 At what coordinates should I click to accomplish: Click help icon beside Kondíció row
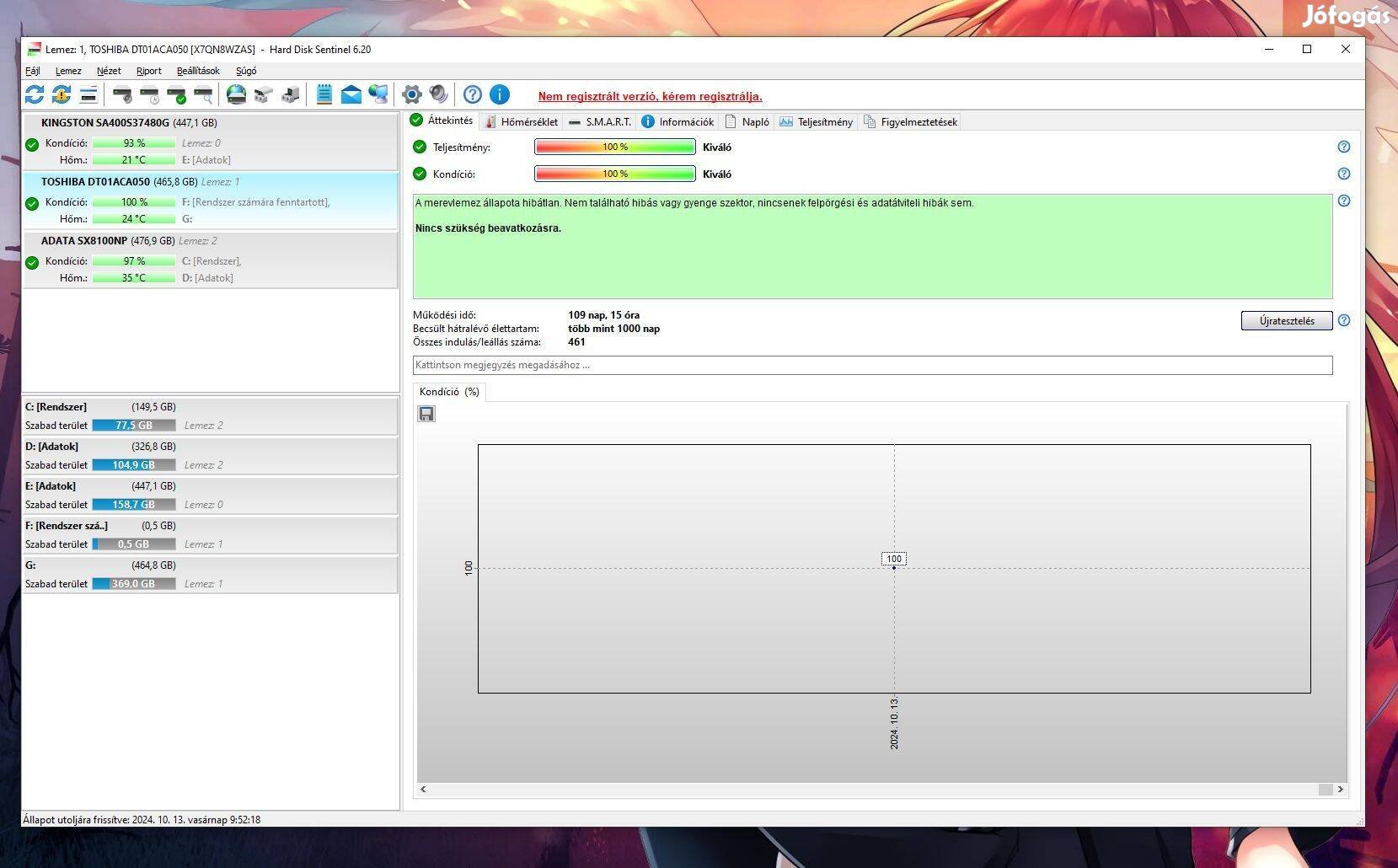click(1344, 174)
